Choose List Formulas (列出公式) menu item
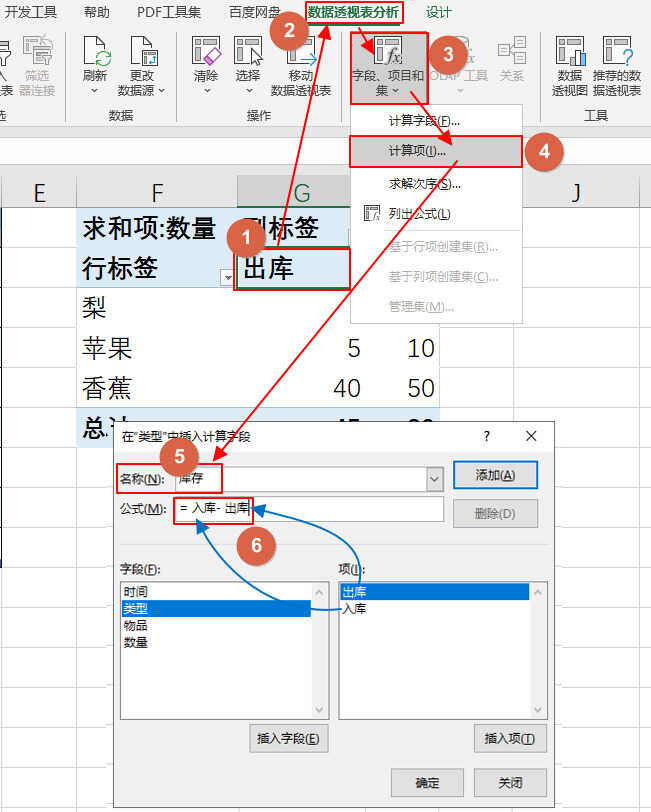 (436, 213)
